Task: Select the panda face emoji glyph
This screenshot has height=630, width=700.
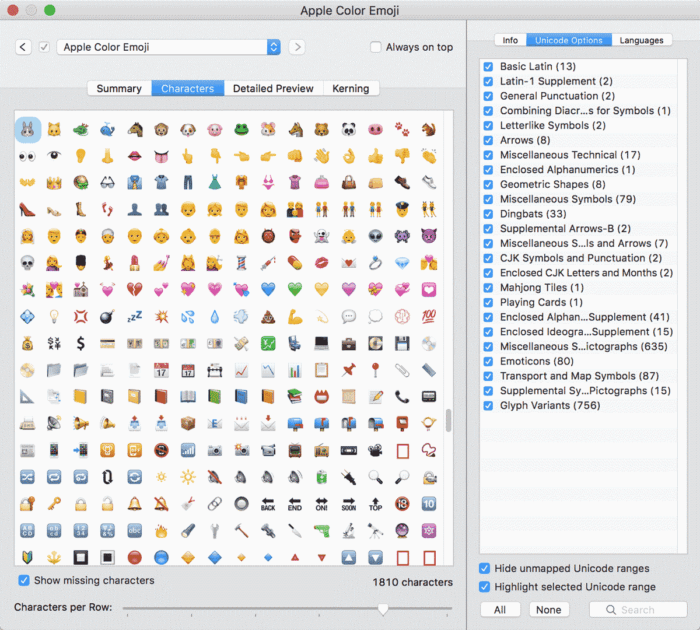Action: coord(349,129)
